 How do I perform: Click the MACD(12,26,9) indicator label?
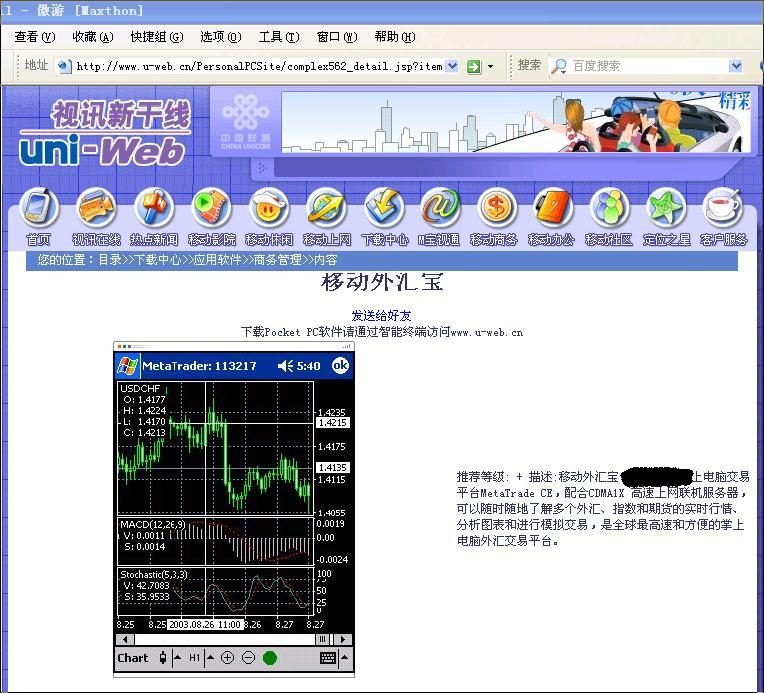click(153, 524)
